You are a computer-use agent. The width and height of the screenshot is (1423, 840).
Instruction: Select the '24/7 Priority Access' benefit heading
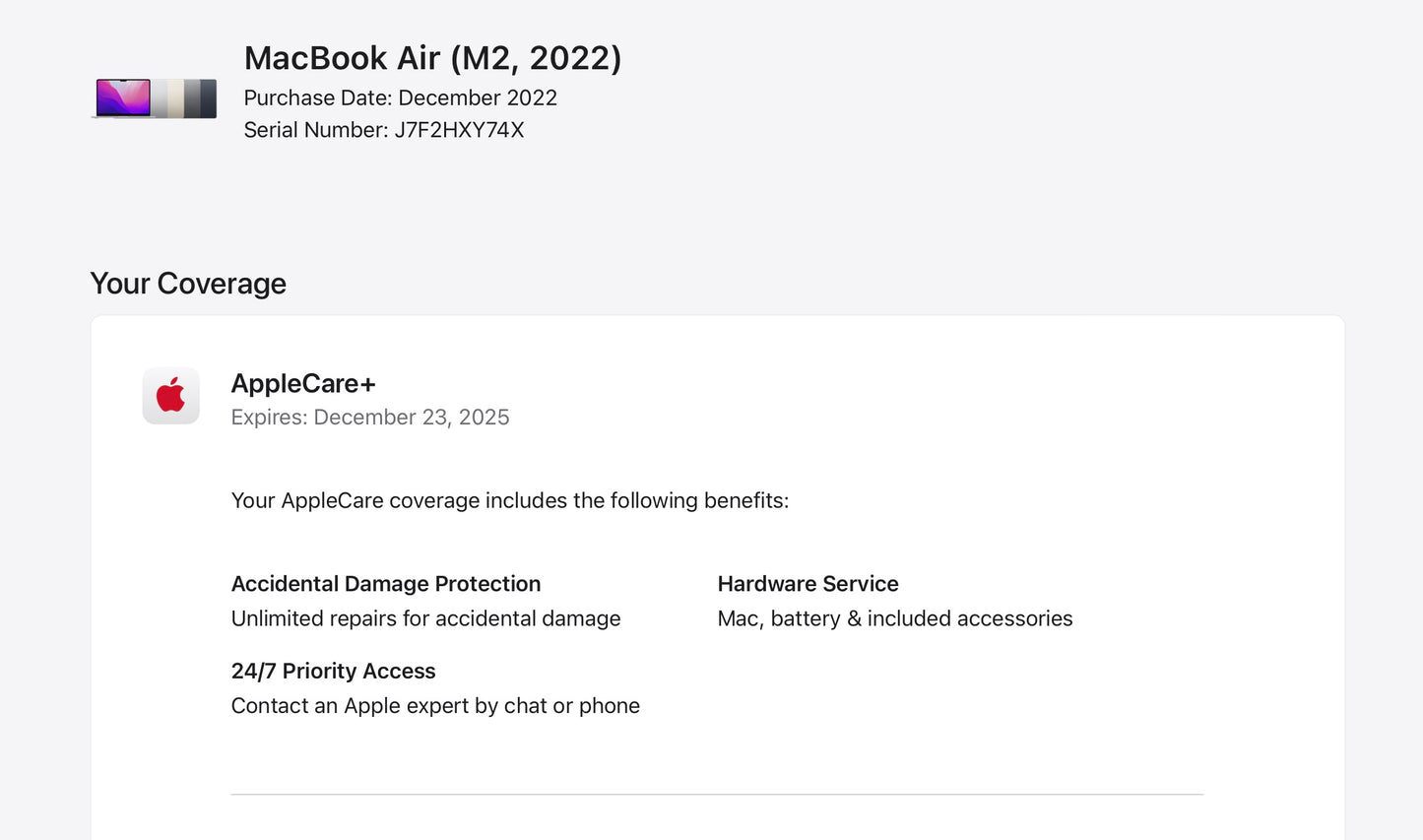click(x=333, y=671)
